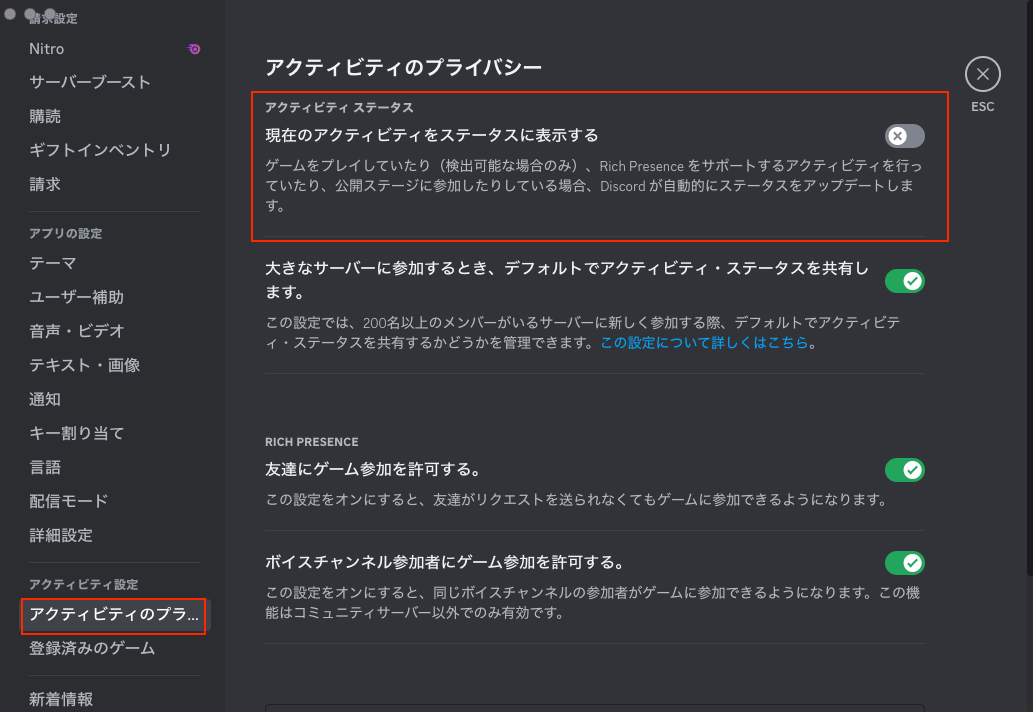Open the テーマ settings
This screenshot has height=712, width=1033.
click(53, 263)
